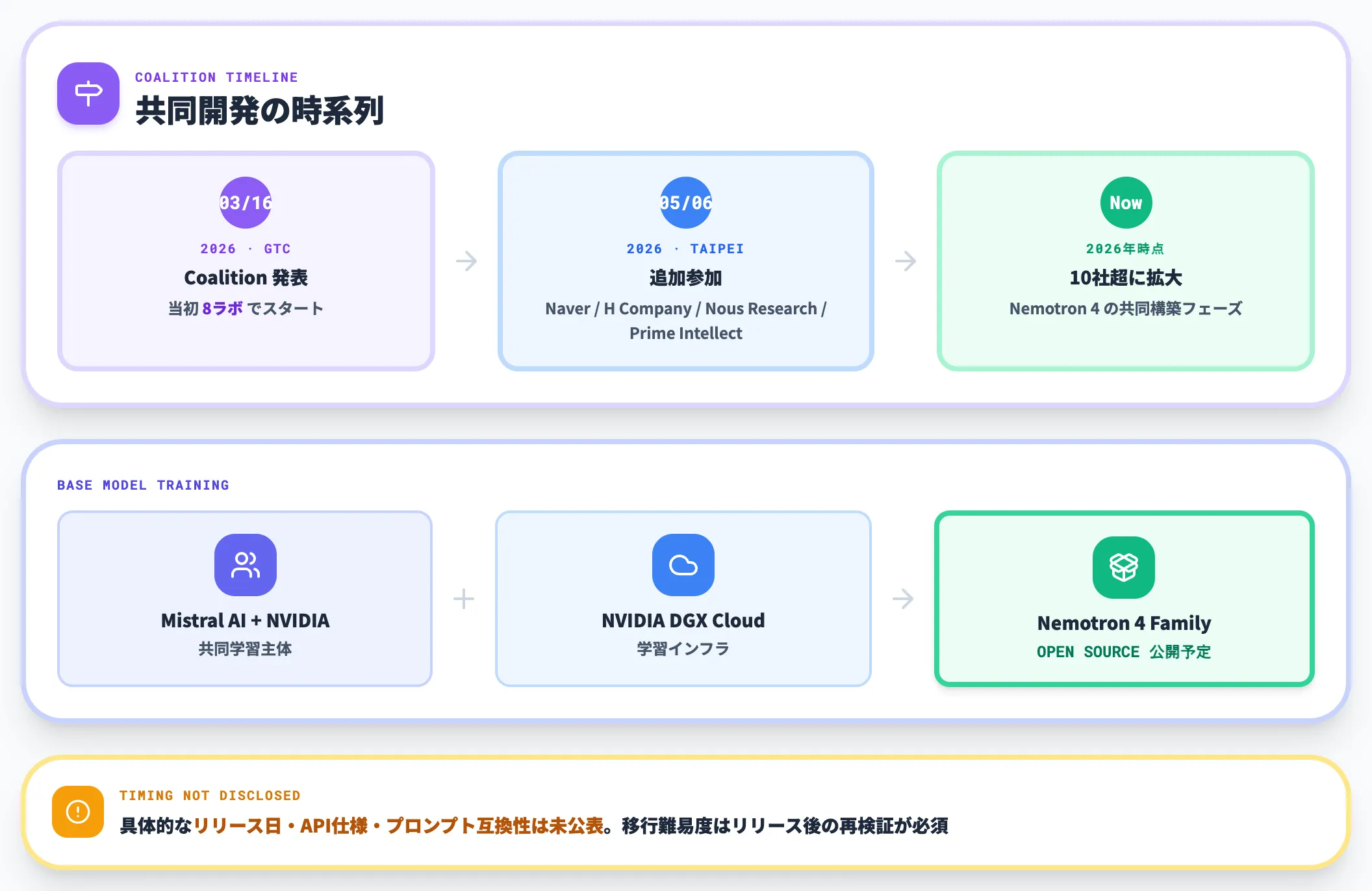Click the 共同開発の時系列 heading
1372x891 pixels.
click(260, 110)
